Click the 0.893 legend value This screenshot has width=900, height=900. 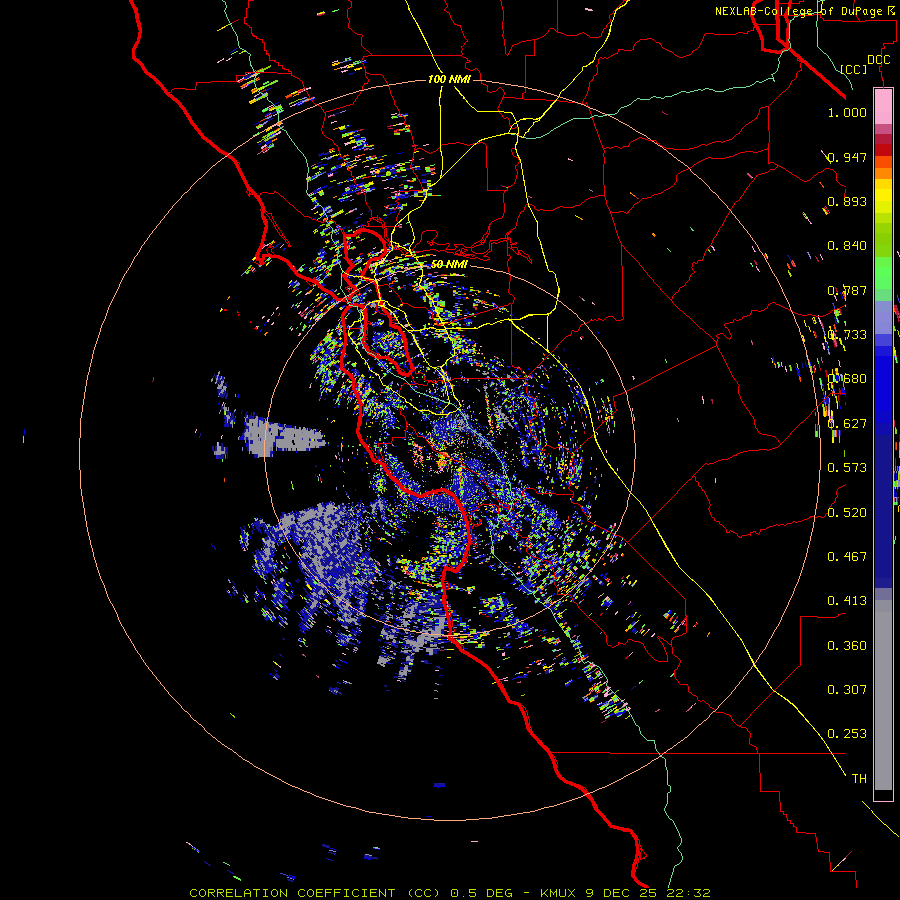coord(847,201)
